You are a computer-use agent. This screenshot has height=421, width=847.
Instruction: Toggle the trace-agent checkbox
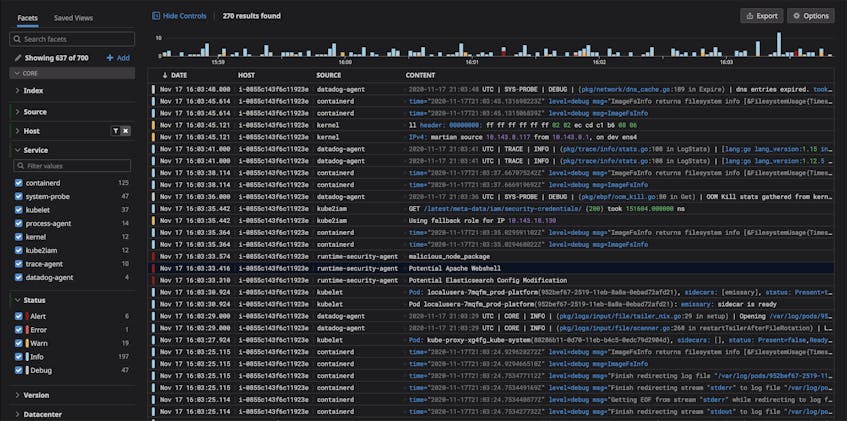19,264
